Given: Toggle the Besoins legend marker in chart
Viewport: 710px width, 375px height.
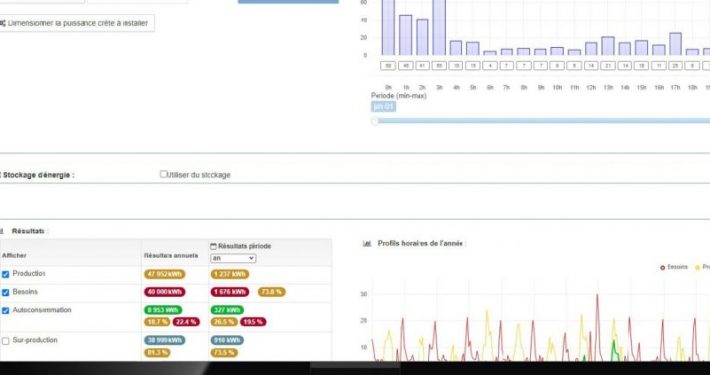Looking at the screenshot, I should pos(662,268).
